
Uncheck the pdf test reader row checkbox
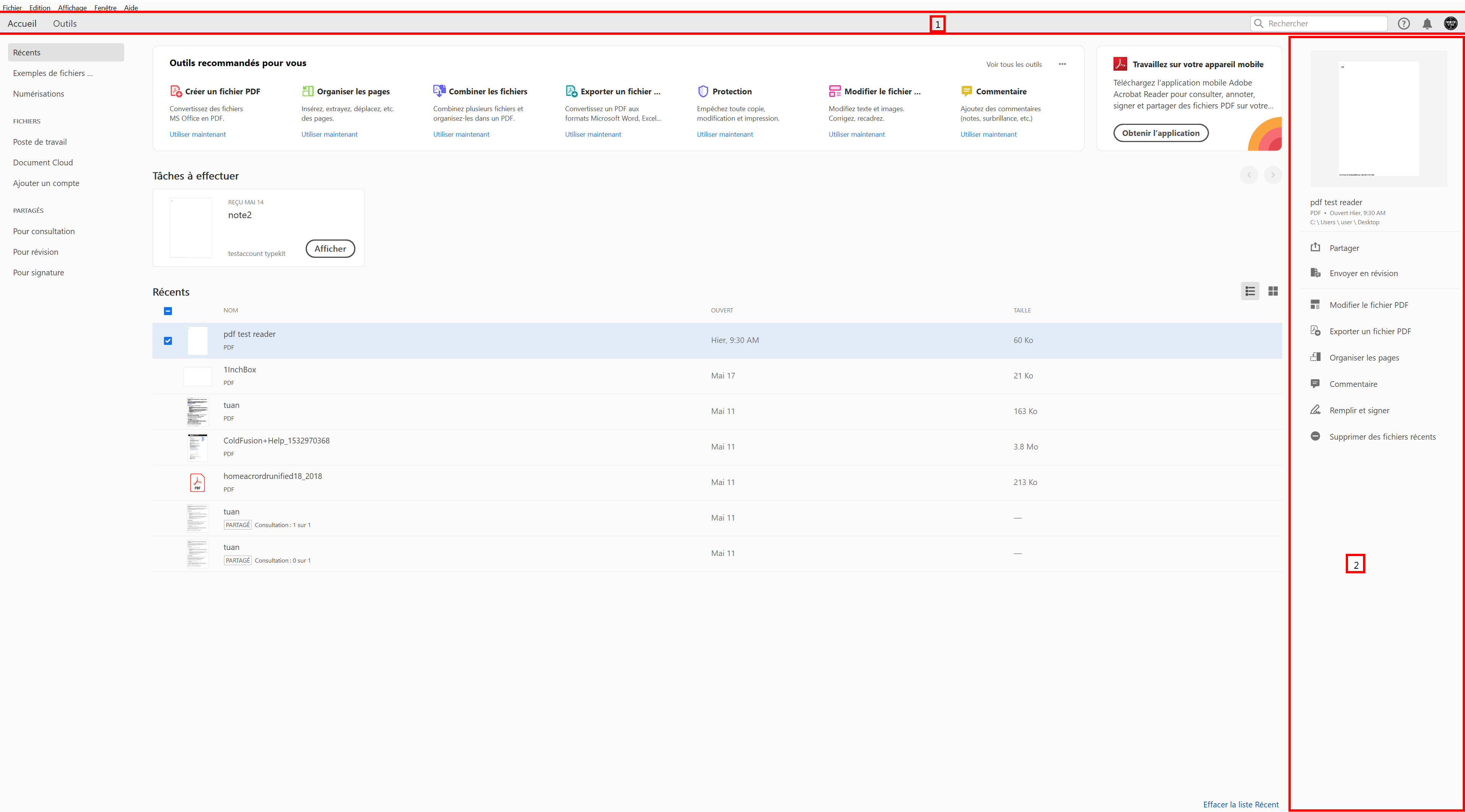point(168,340)
